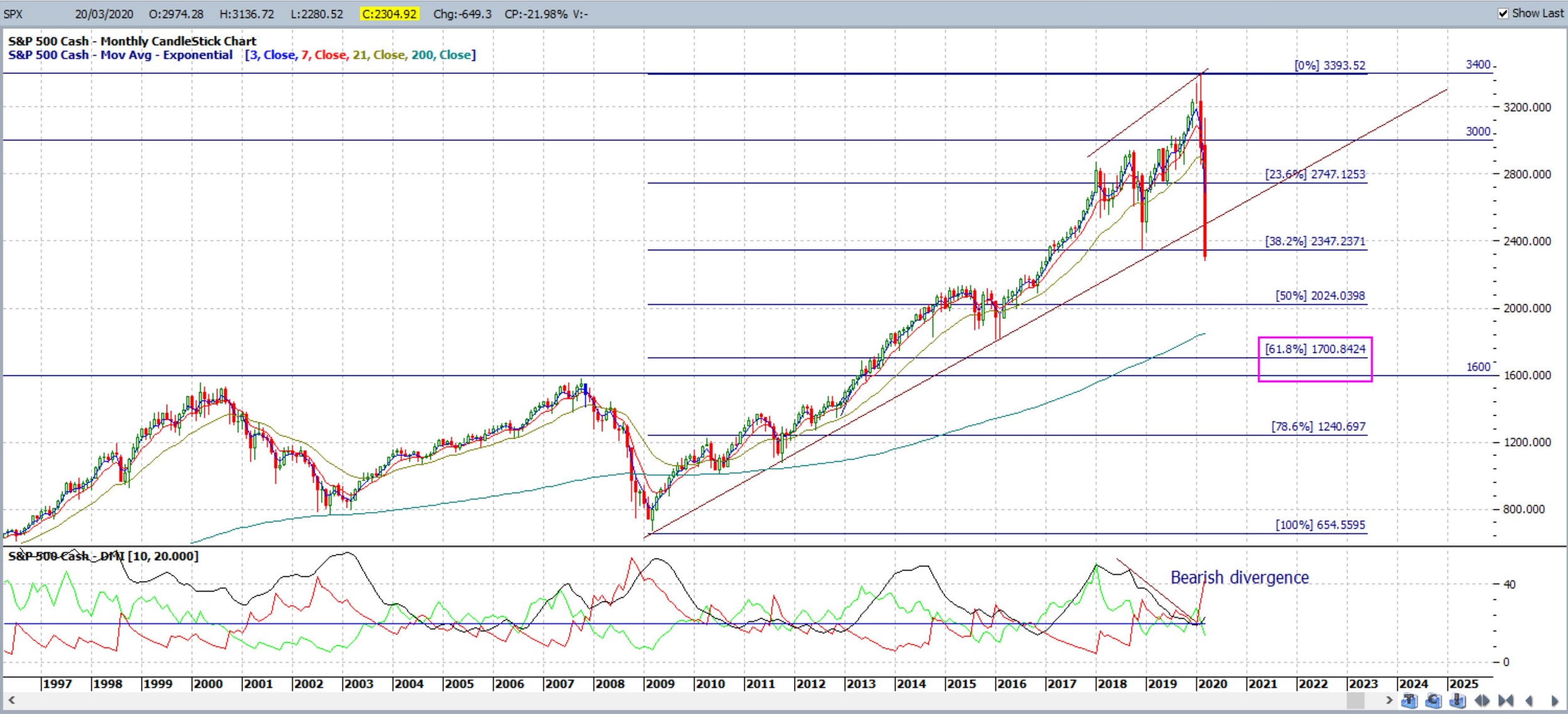Click the 2025 year label on time axis
Screen dimensions: 1568x714
pos(1463,684)
